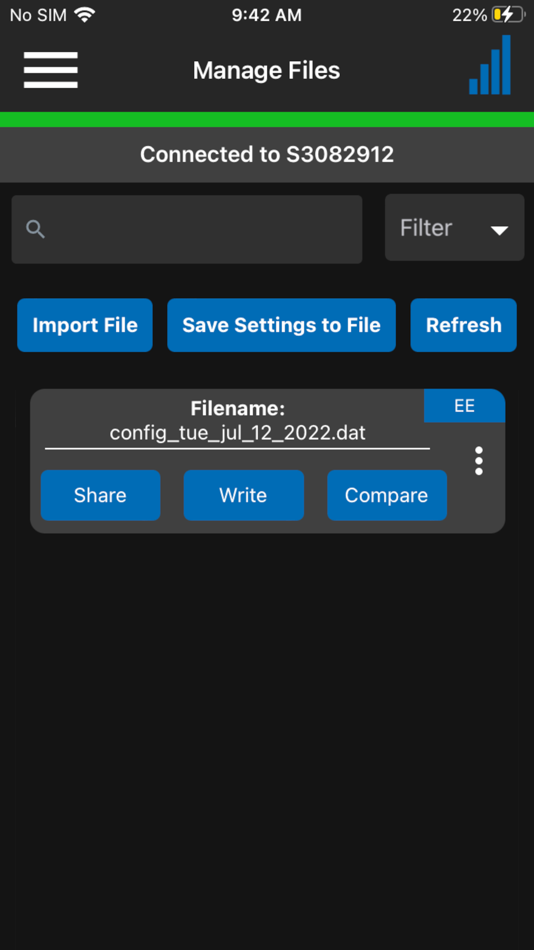Tap the Manage Files title
The height and width of the screenshot is (950, 534).
pos(267,70)
